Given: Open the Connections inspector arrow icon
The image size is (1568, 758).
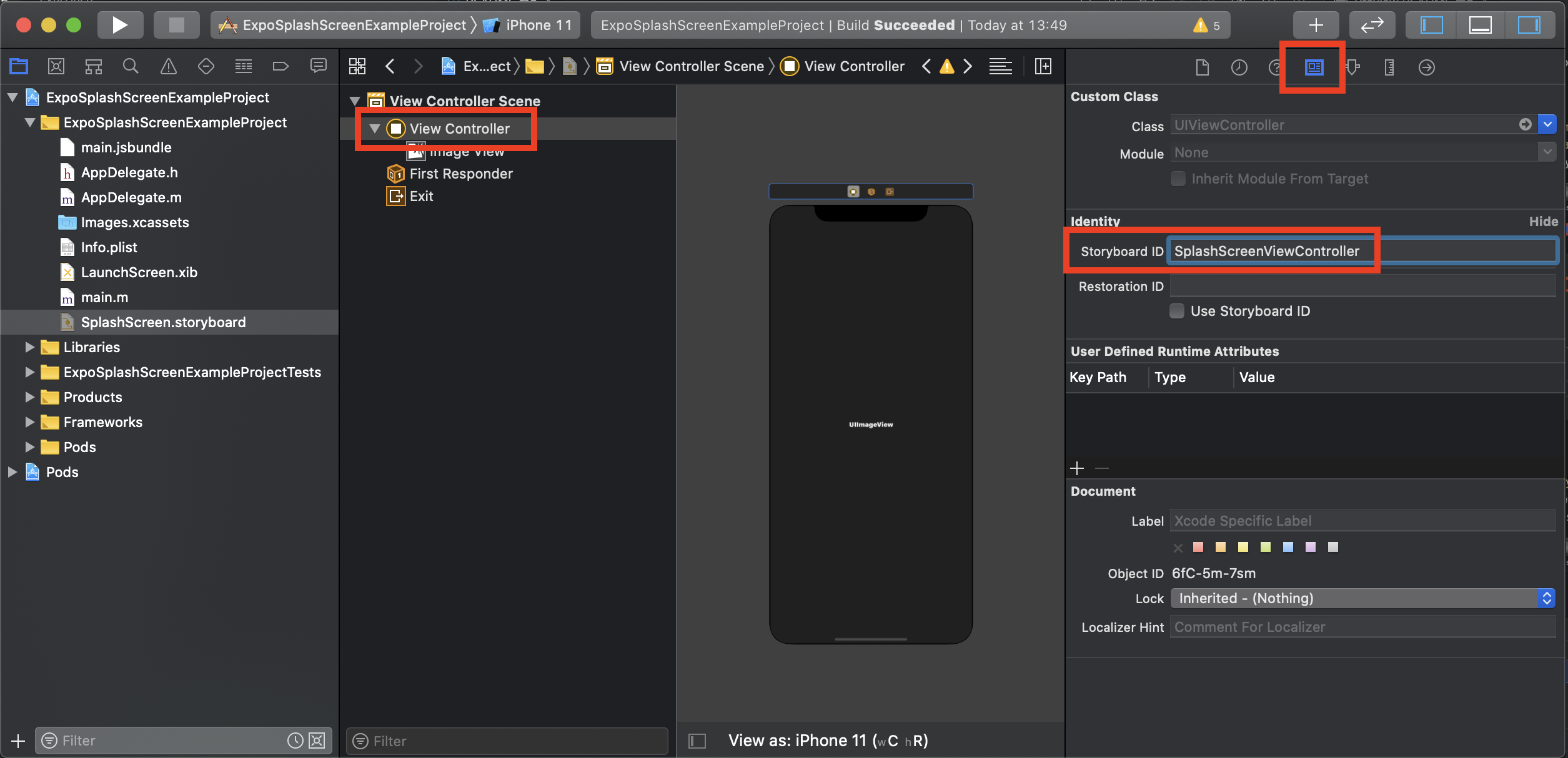Looking at the screenshot, I should [x=1427, y=67].
